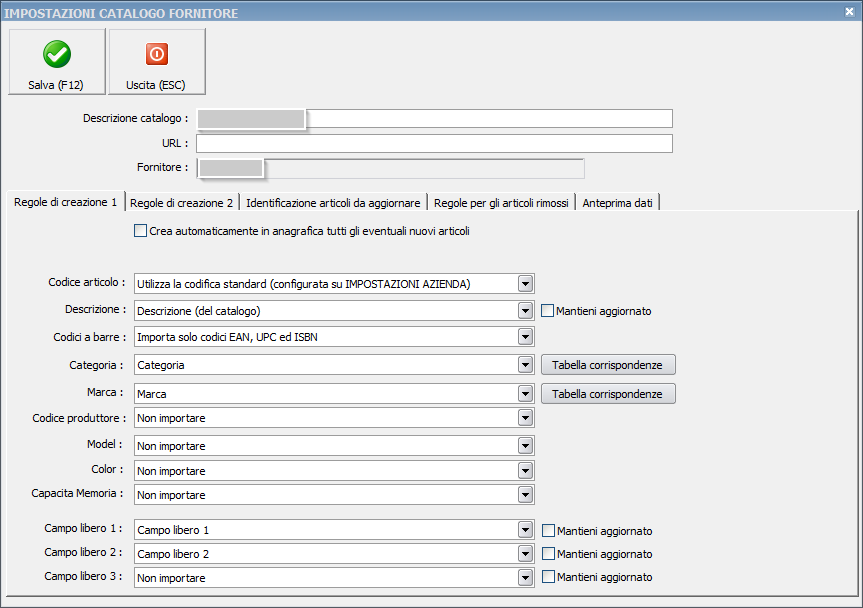Click into the URL input field

(434, 144)
